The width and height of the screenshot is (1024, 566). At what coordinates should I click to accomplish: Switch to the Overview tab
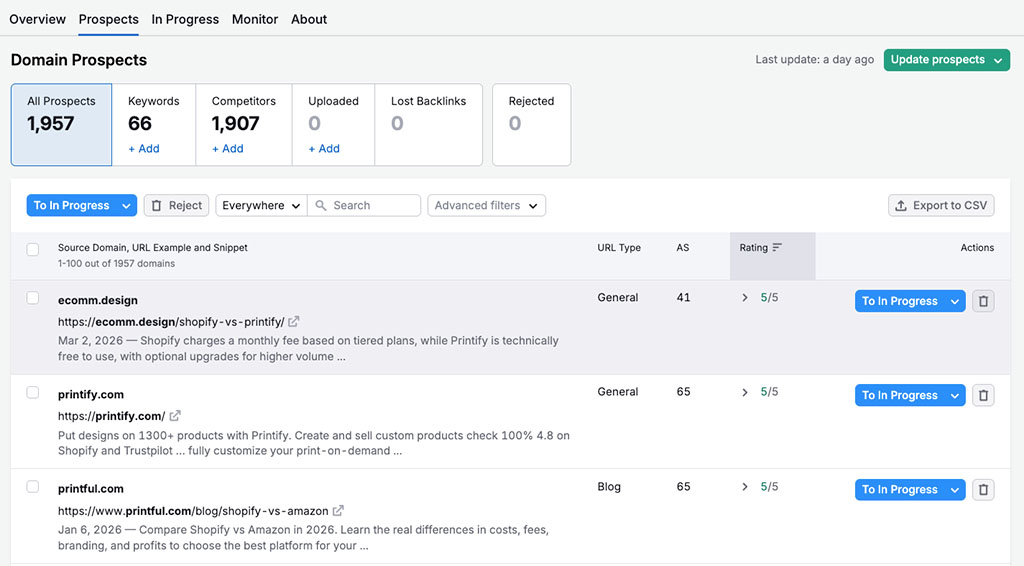[x=37, y=20]
